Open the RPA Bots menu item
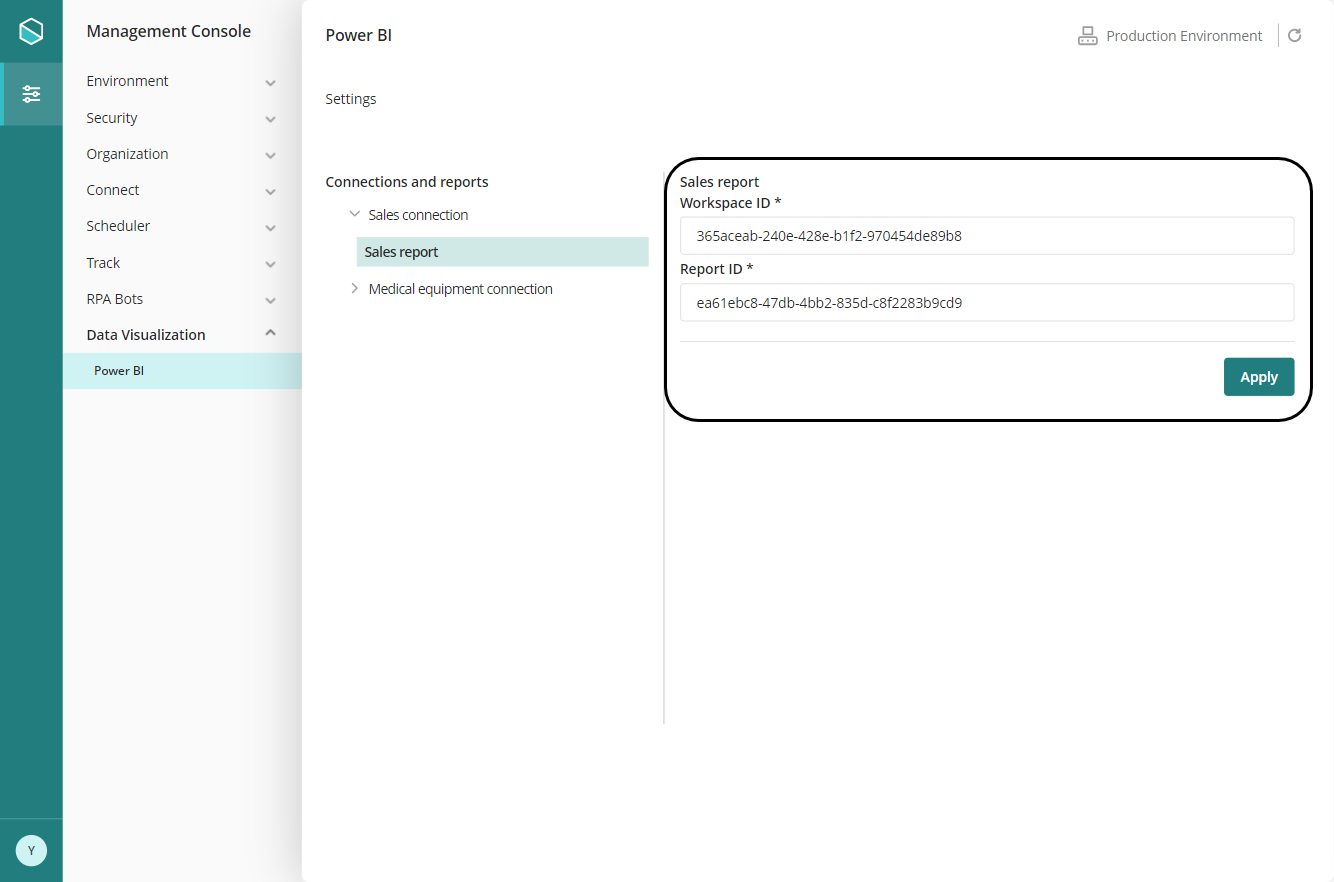The width and height of the screenshot is (1334, 882). 114,299
